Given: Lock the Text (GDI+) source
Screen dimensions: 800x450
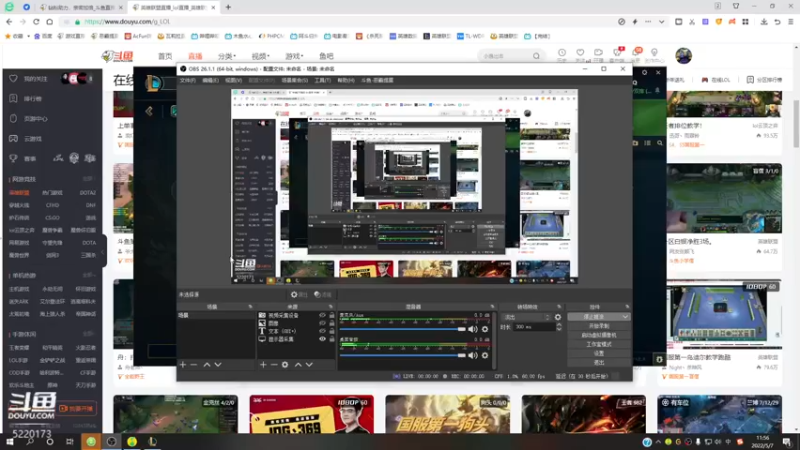Looking at the screenshot, I should click(x=332, y=331).
